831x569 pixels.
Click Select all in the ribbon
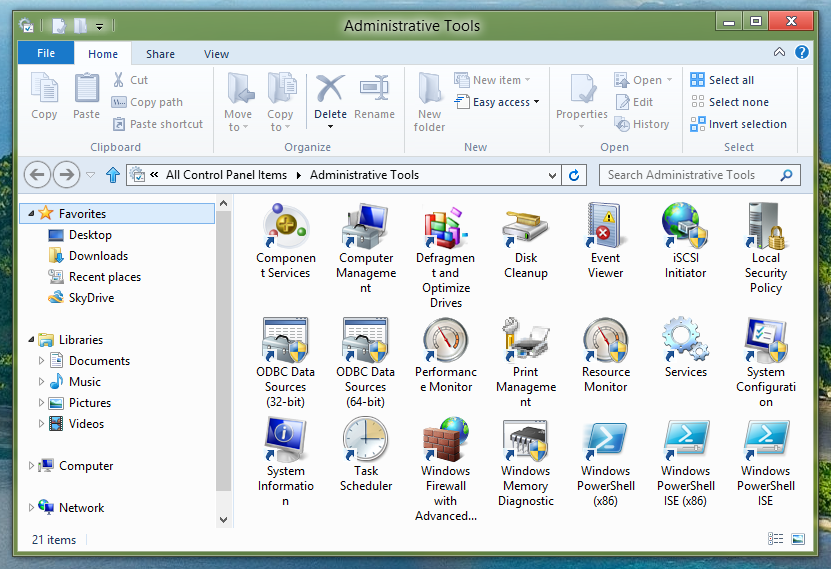pos(722,80)
